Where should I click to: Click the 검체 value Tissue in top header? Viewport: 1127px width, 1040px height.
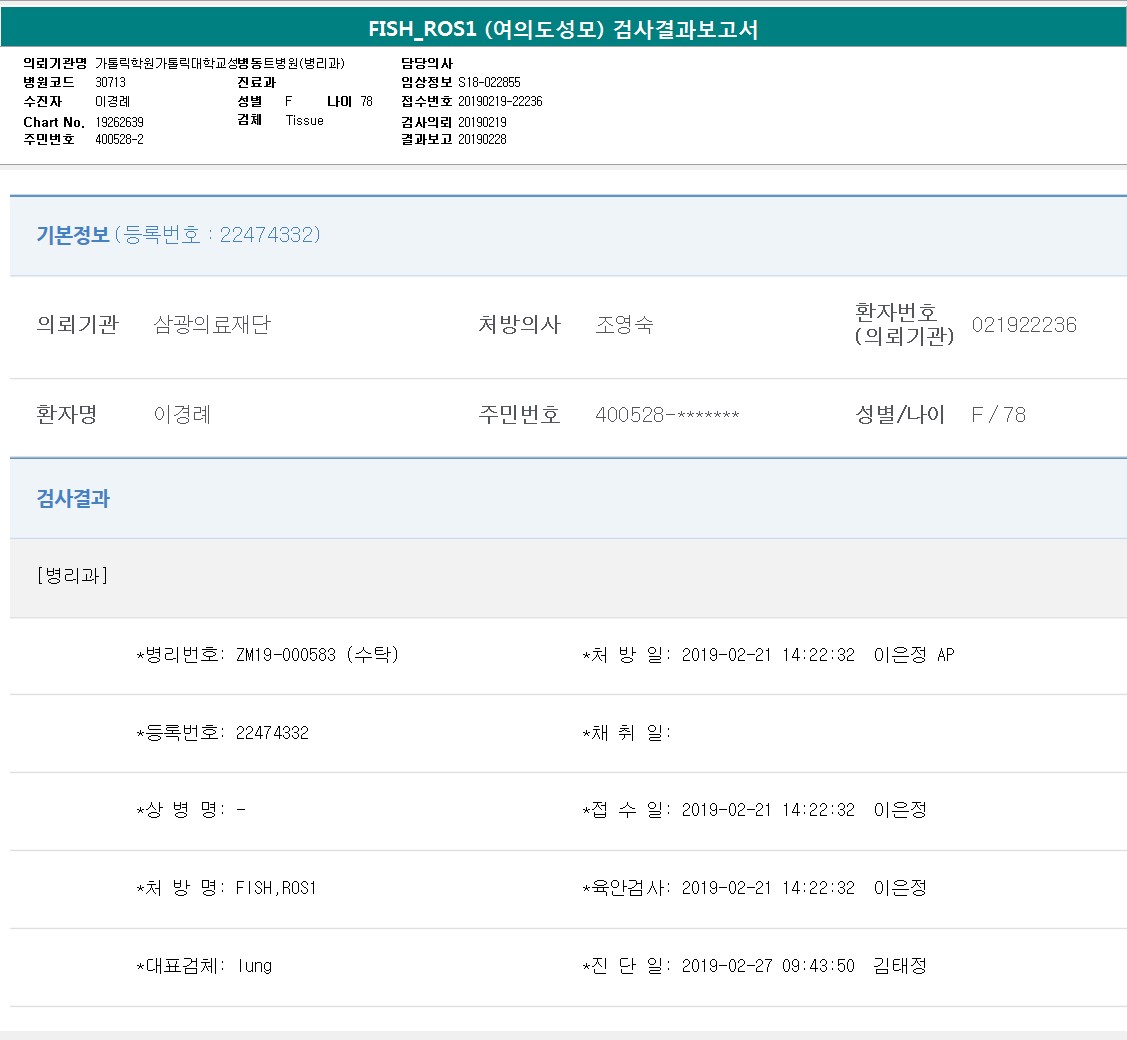304,120
